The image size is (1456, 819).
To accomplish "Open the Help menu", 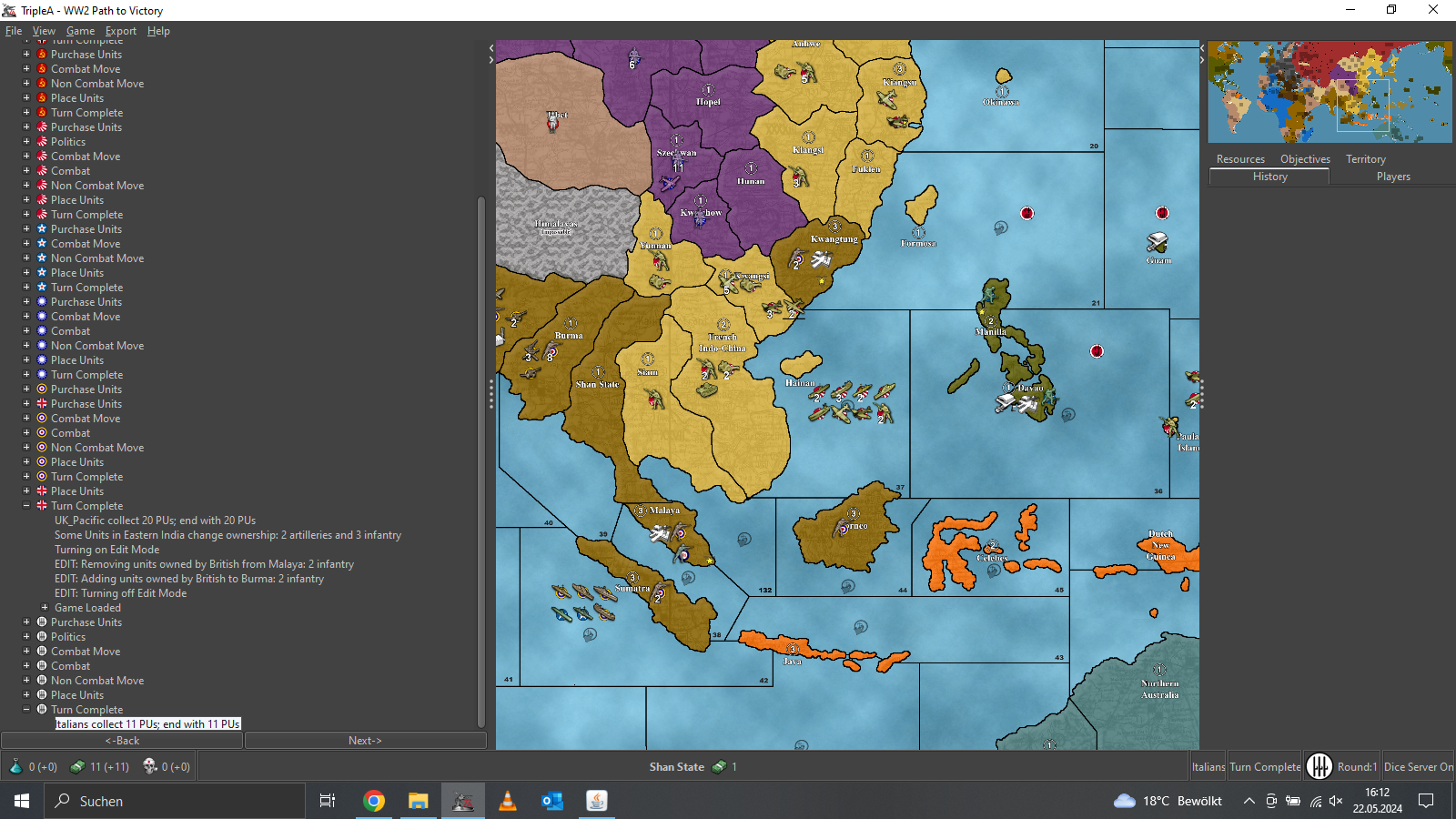I will pyautogui.click(x=158, y=31).
